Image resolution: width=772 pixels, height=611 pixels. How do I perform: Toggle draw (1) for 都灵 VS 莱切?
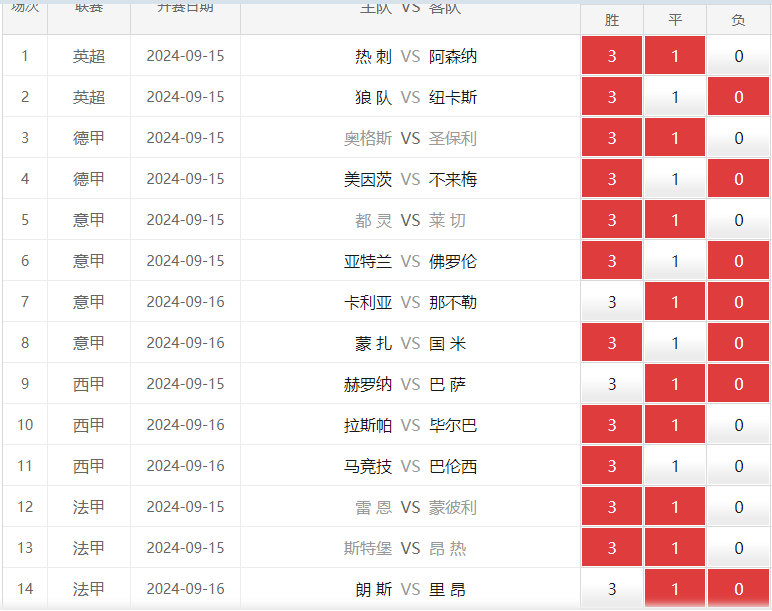click(x=675, y=220)
